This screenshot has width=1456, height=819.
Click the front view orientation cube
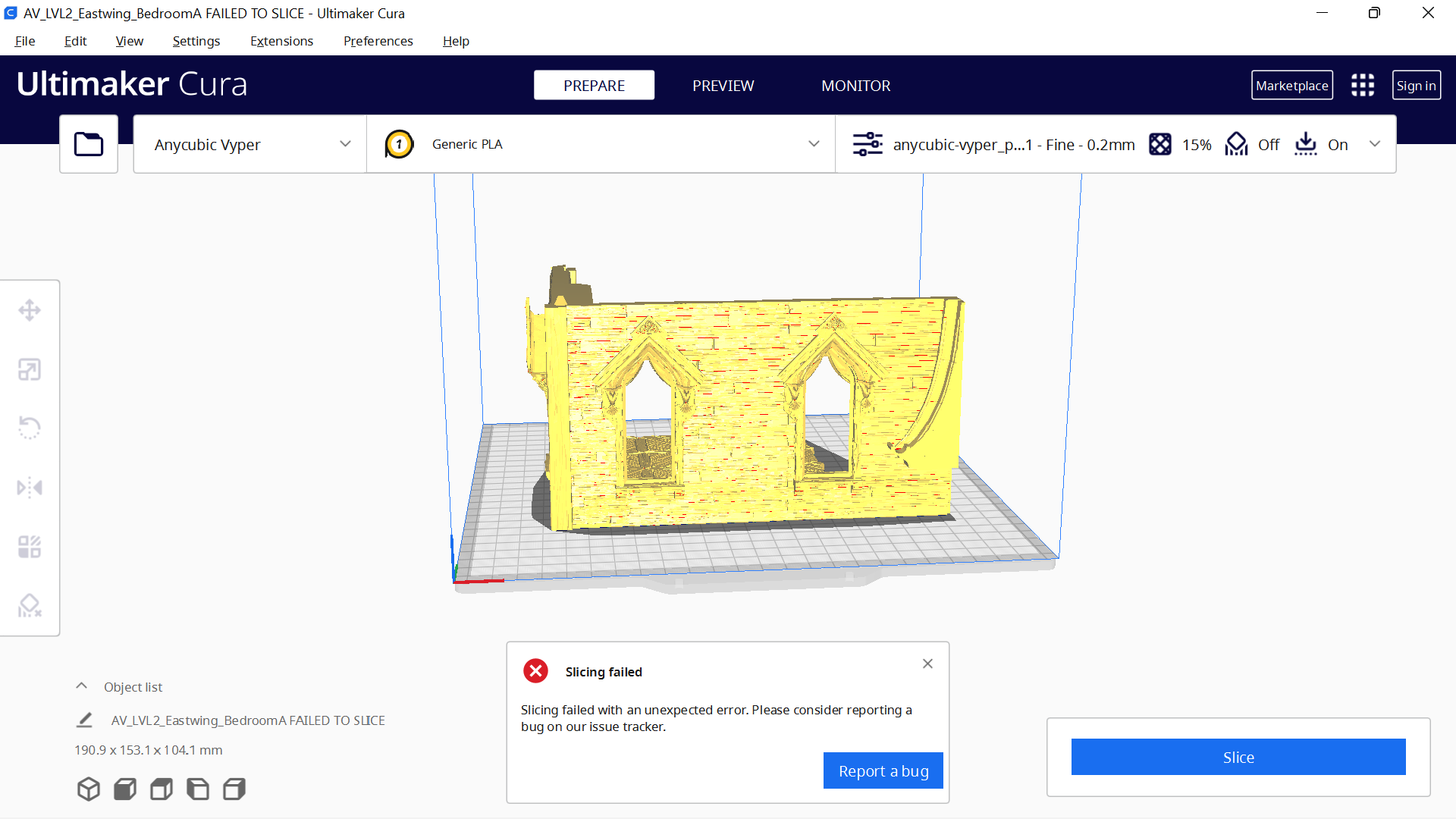coord(124,789)
